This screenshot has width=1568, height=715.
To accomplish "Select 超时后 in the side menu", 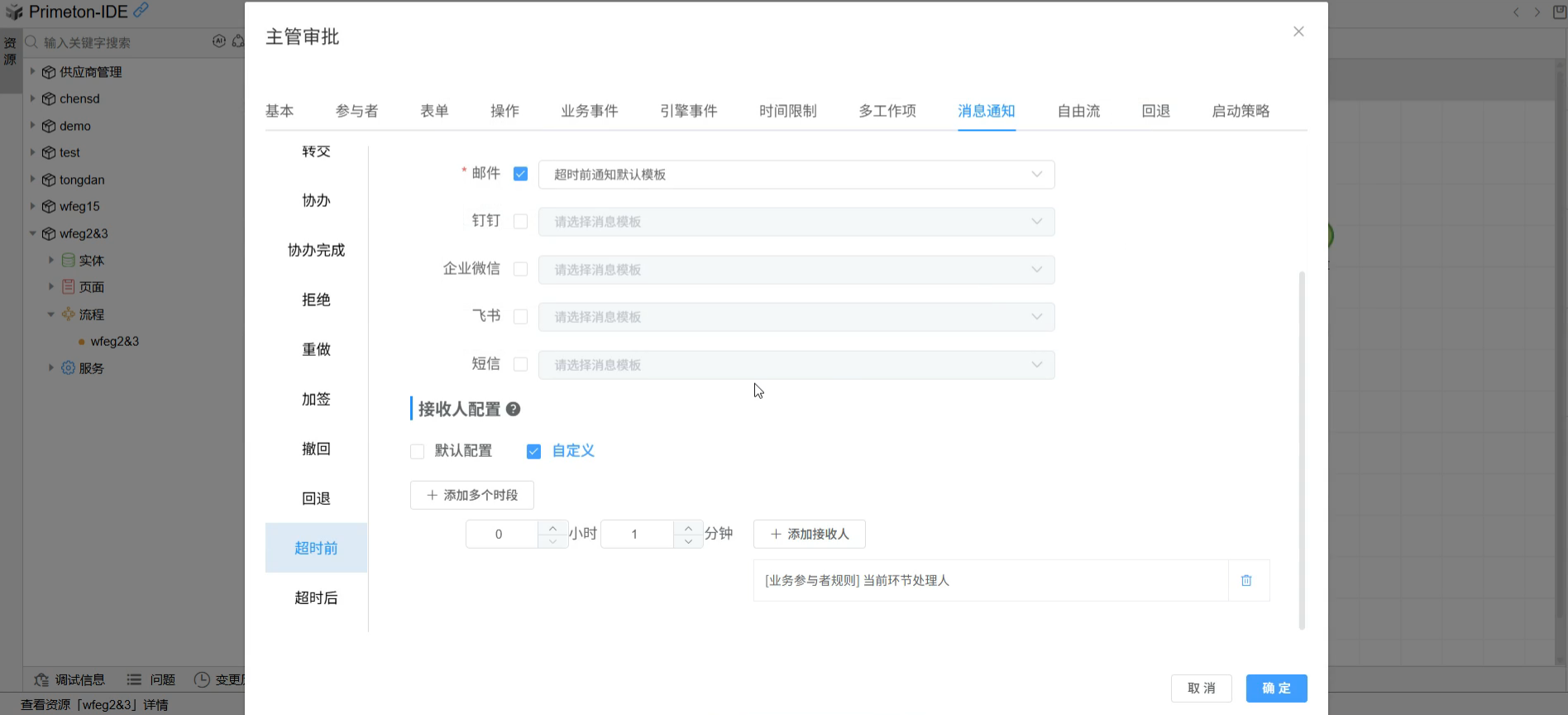I will pyautogui.click(x=316, y=597).
